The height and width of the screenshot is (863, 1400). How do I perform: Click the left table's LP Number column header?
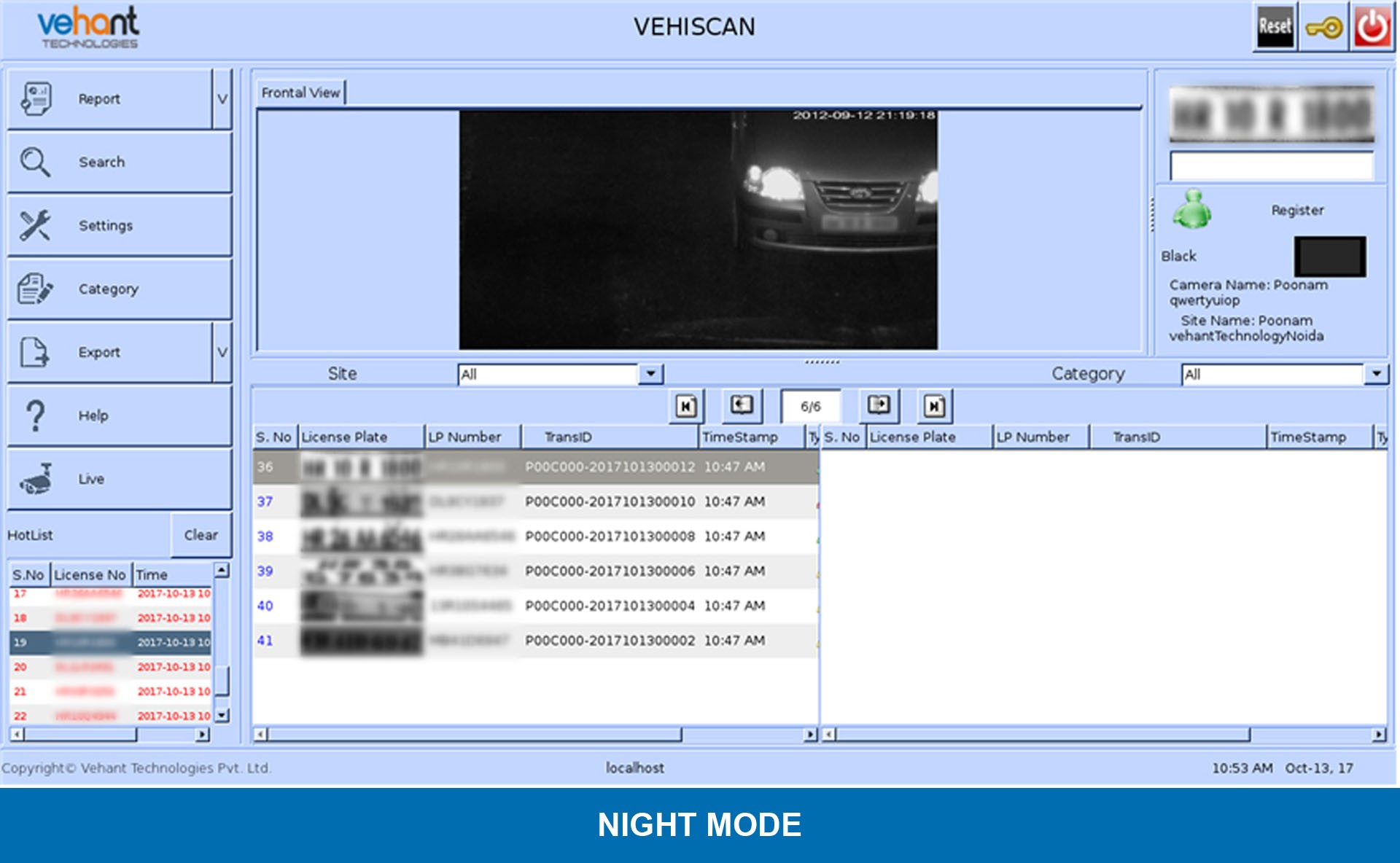coord(472,437)
